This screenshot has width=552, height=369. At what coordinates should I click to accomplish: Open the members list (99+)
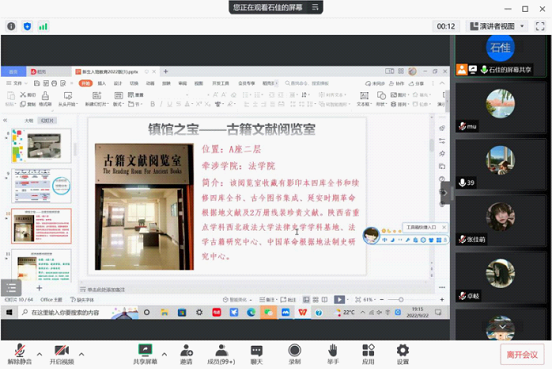pos(221,354)
